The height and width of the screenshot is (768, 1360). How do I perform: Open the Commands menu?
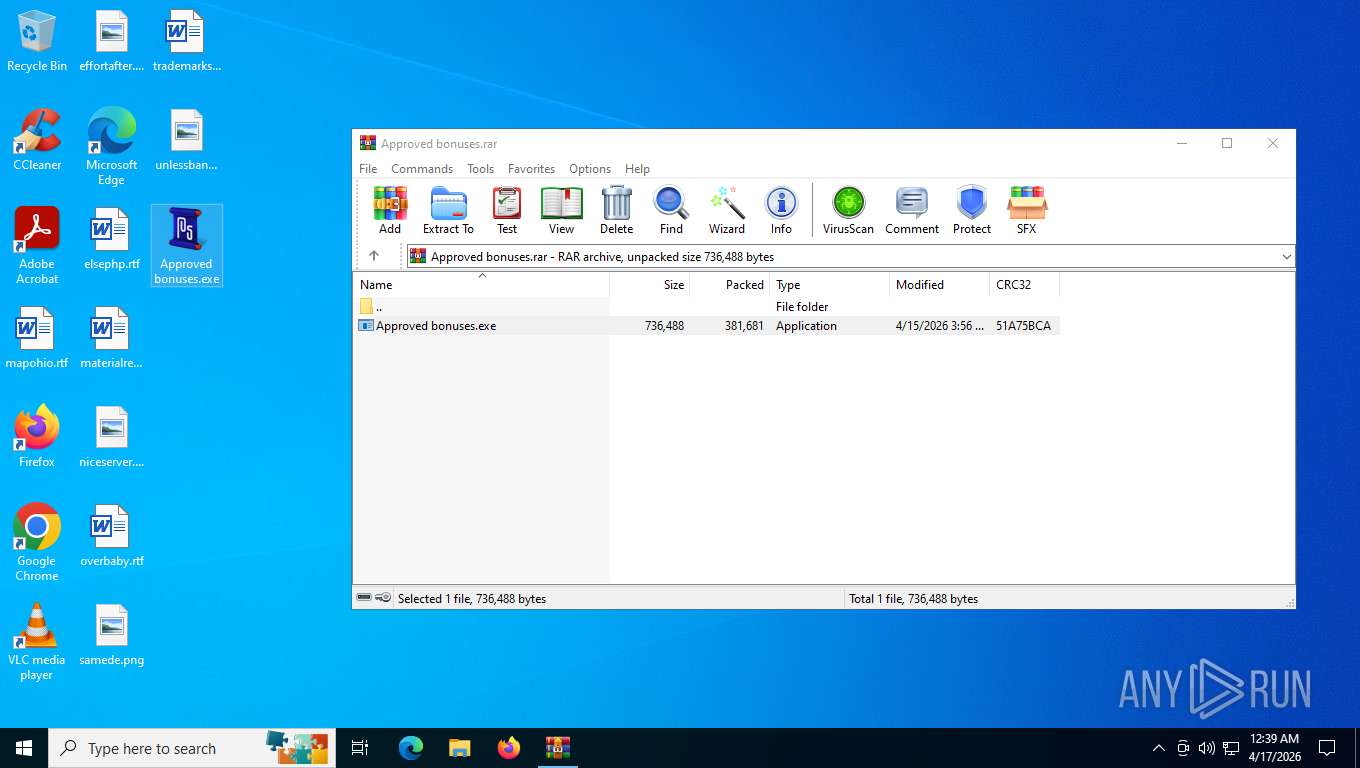tap(422, 169)
